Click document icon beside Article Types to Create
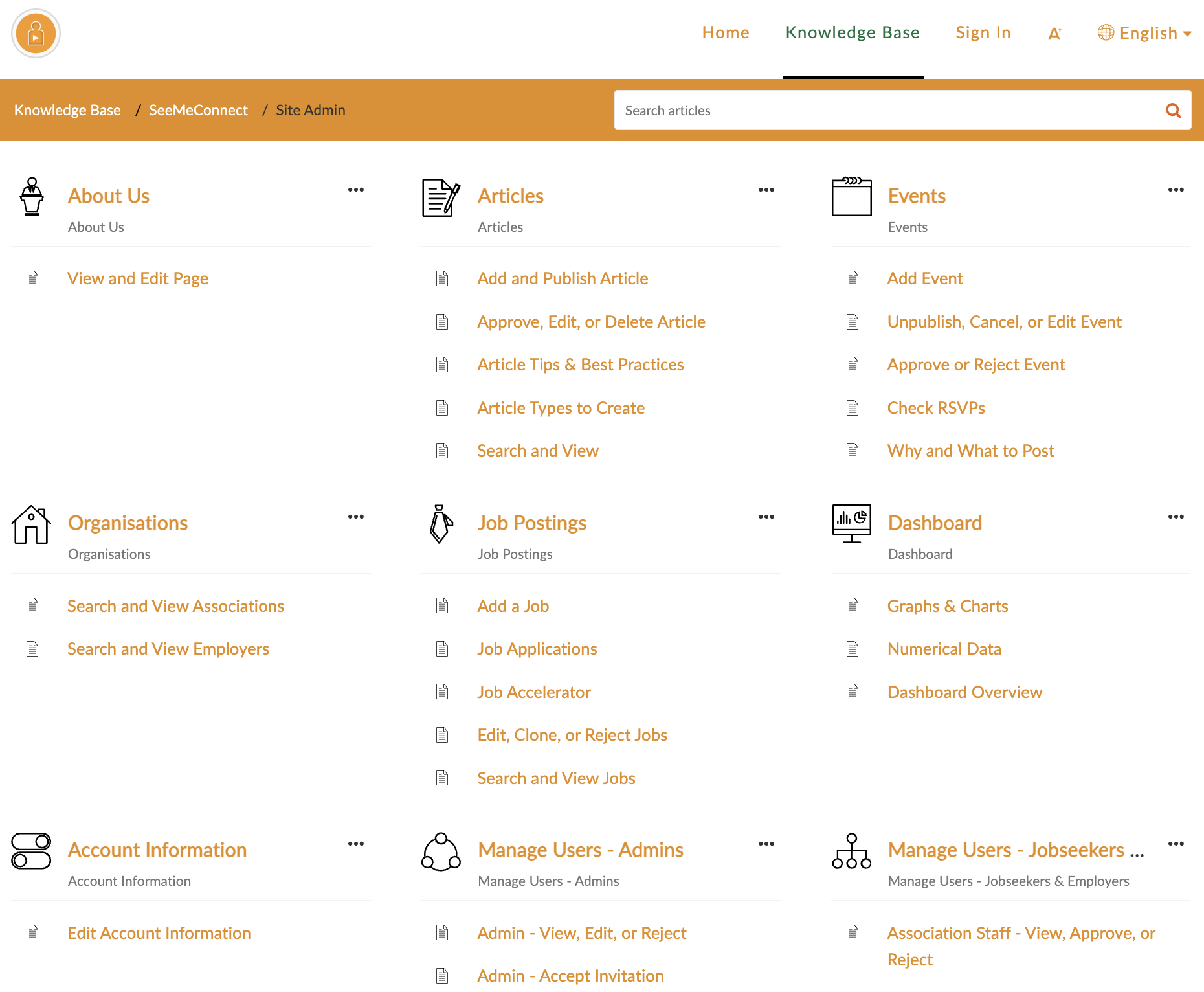 [x=442, y=408]
